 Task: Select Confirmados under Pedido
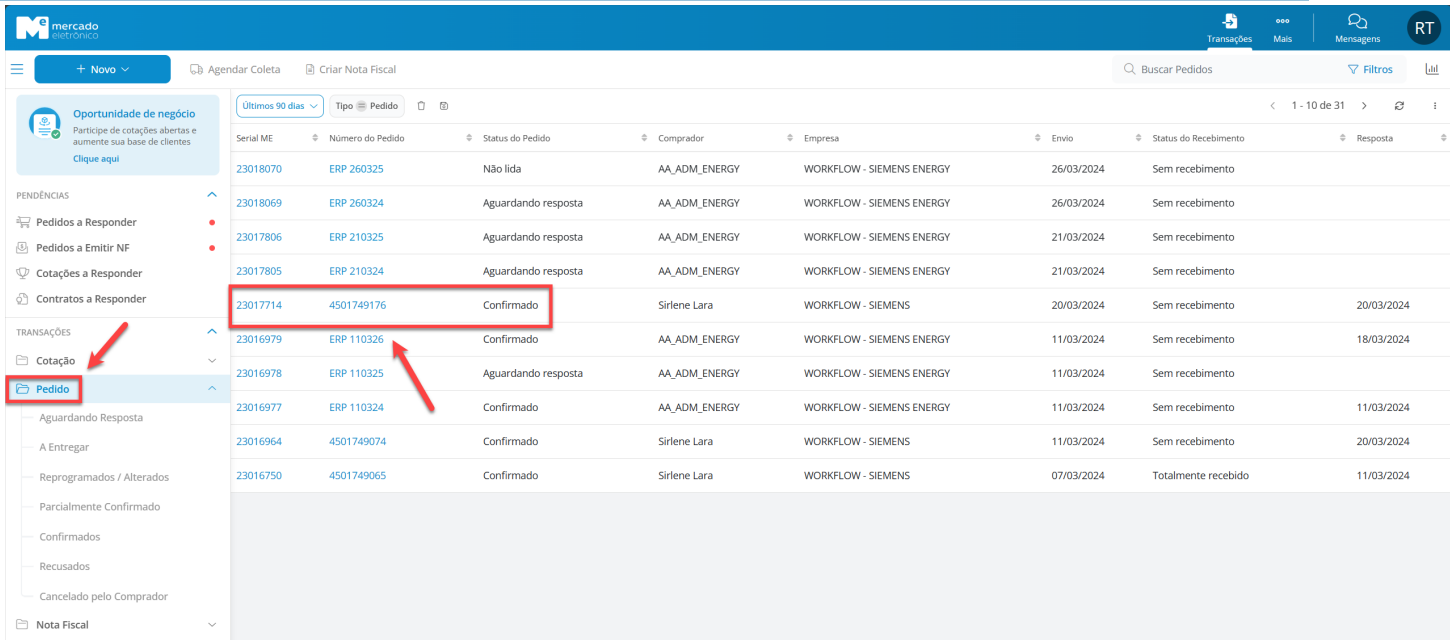tap(70, 537)
